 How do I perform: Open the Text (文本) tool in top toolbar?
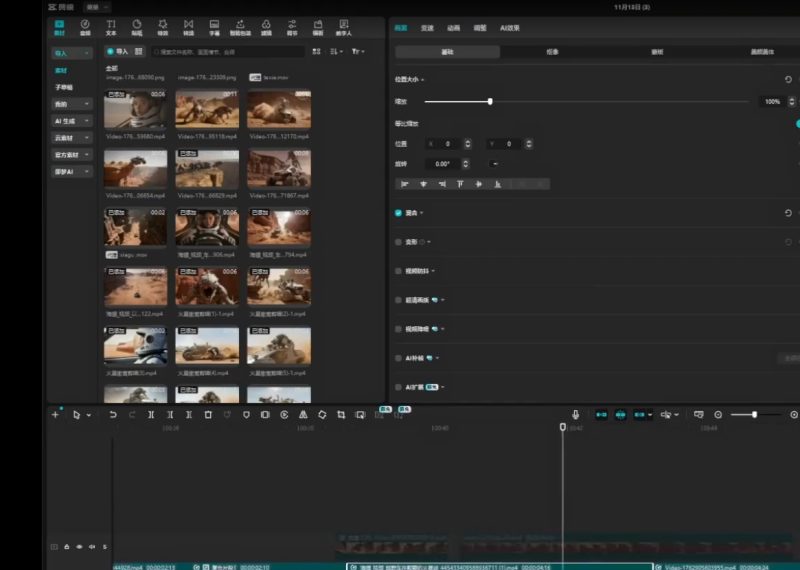[x=111, y=28]
